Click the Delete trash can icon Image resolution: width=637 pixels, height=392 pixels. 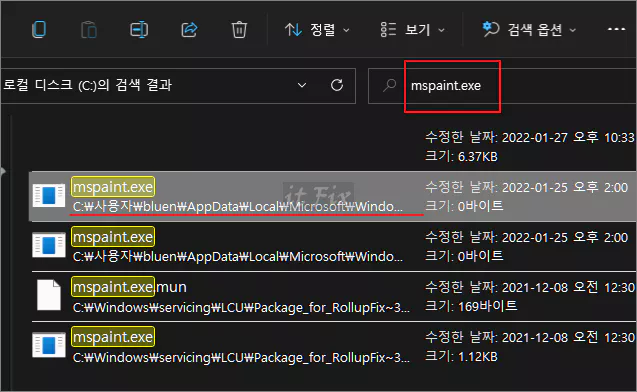(239, 30)
